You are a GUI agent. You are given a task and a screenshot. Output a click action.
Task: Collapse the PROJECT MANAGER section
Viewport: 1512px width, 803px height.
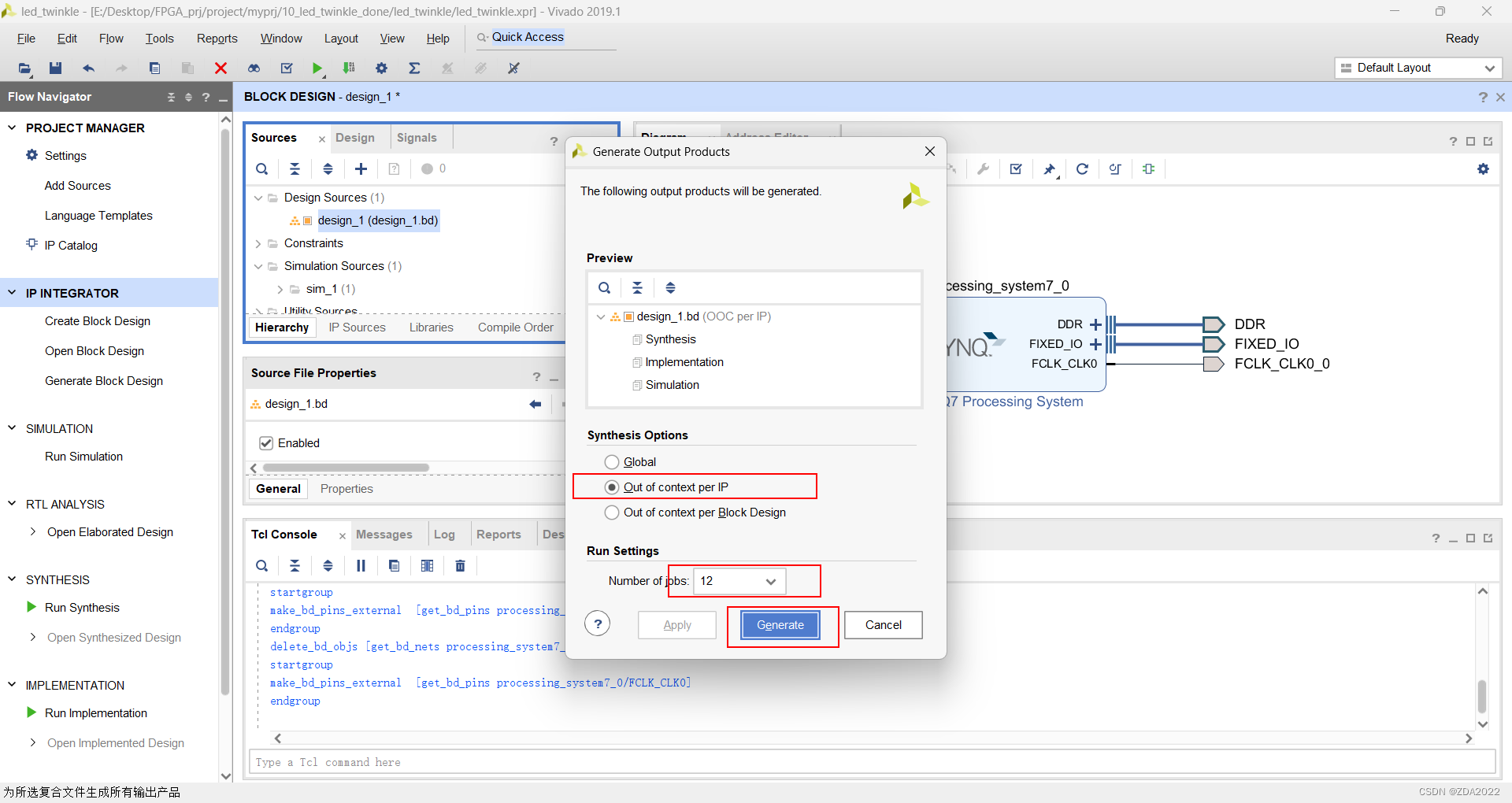(x=12, y=128)
